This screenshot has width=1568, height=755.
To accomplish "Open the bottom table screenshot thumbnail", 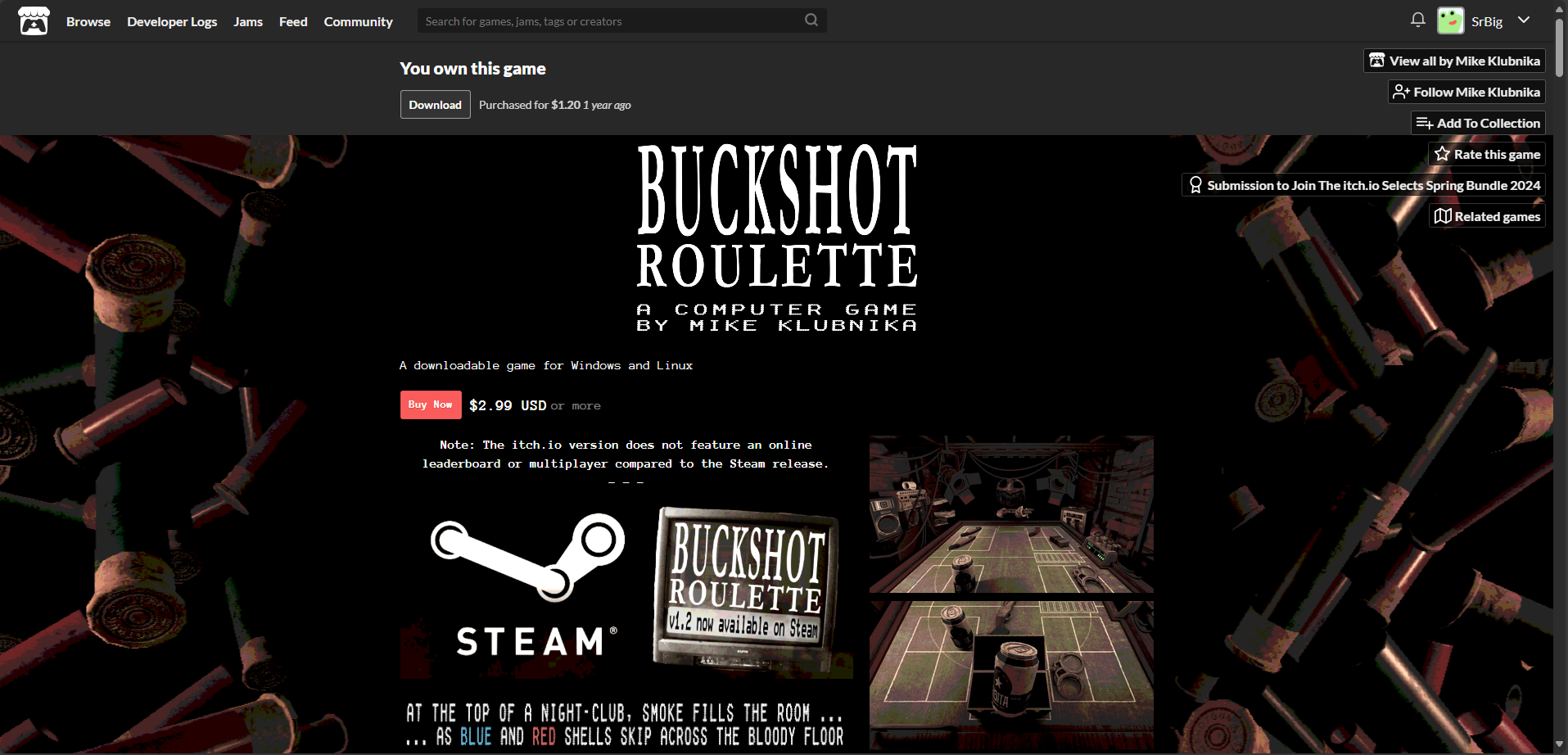I will point(1011,676).
